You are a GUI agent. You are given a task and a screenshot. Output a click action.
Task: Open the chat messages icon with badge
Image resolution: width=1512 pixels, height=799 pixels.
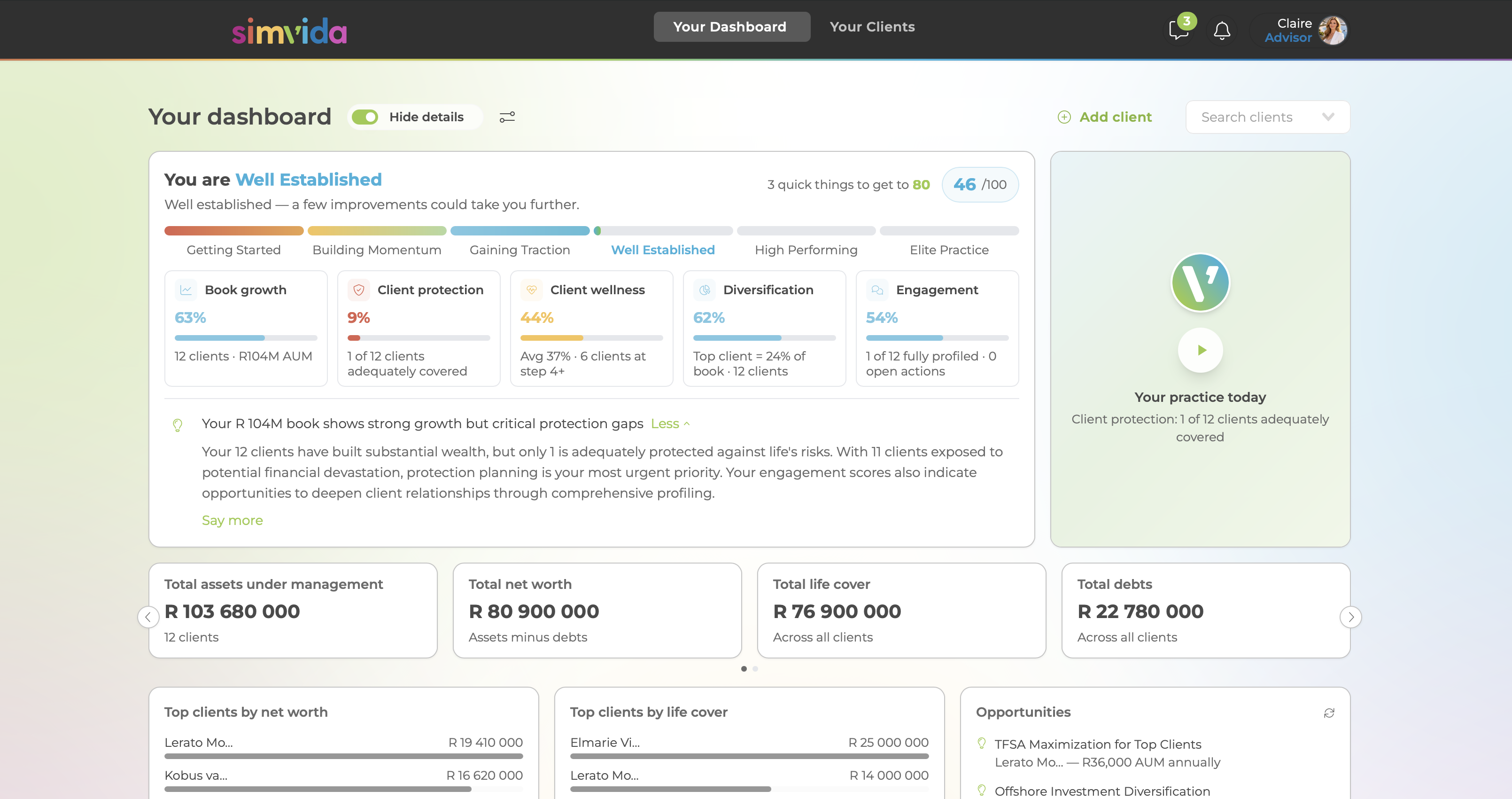(1179, 29)
